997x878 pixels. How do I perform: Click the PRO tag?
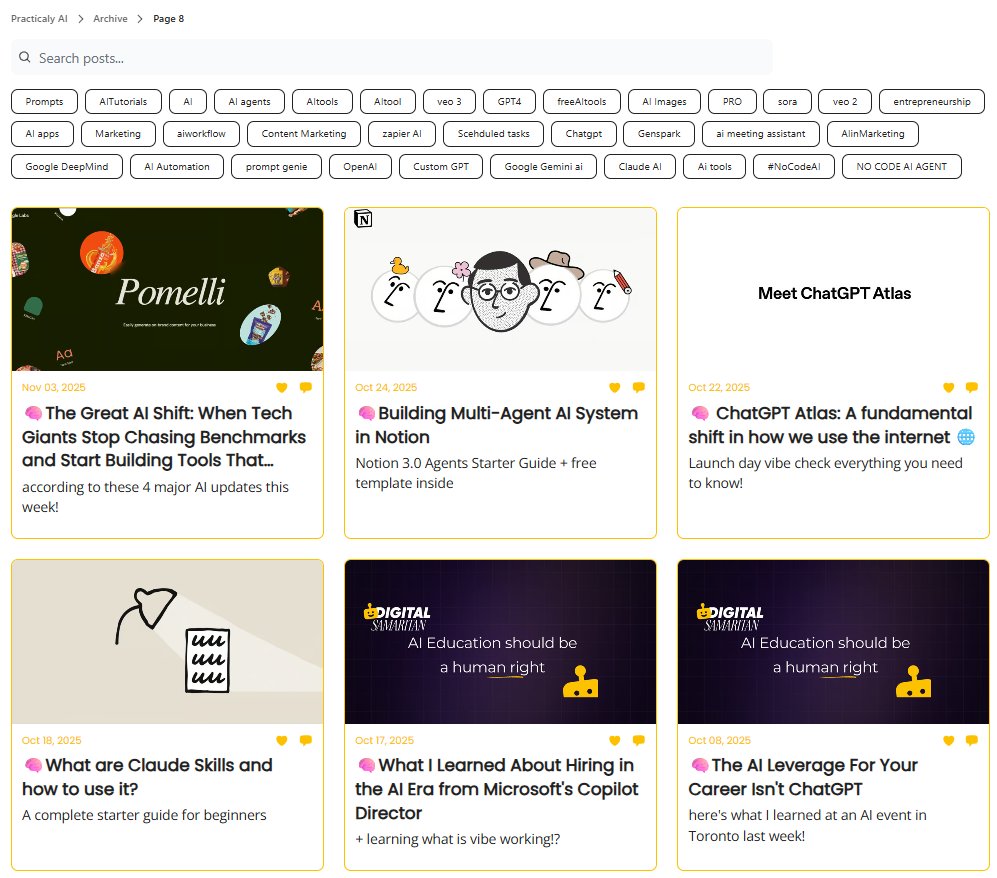[732, 102]
